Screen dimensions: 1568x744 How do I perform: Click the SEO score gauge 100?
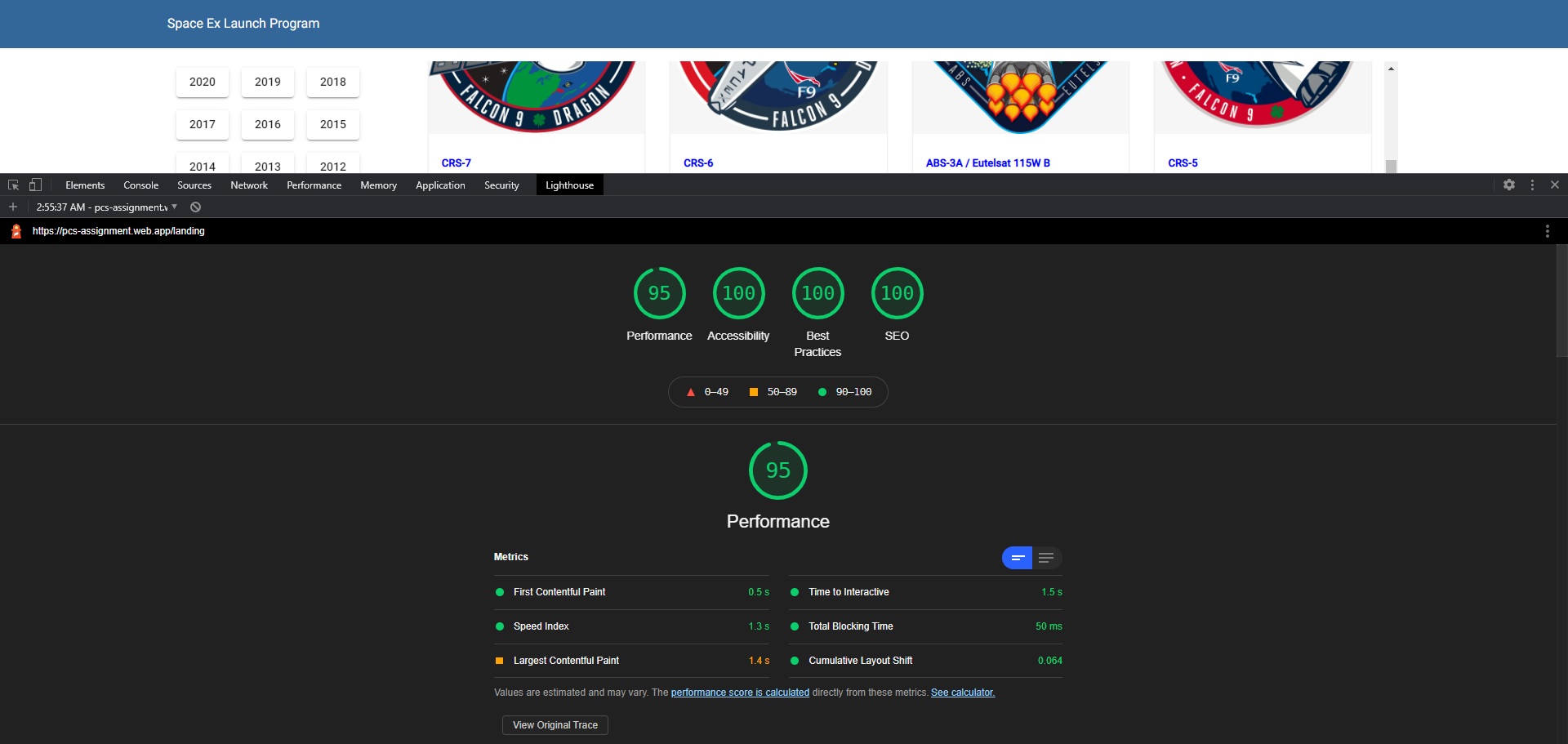pyautogui.click(x=897, y=293)
